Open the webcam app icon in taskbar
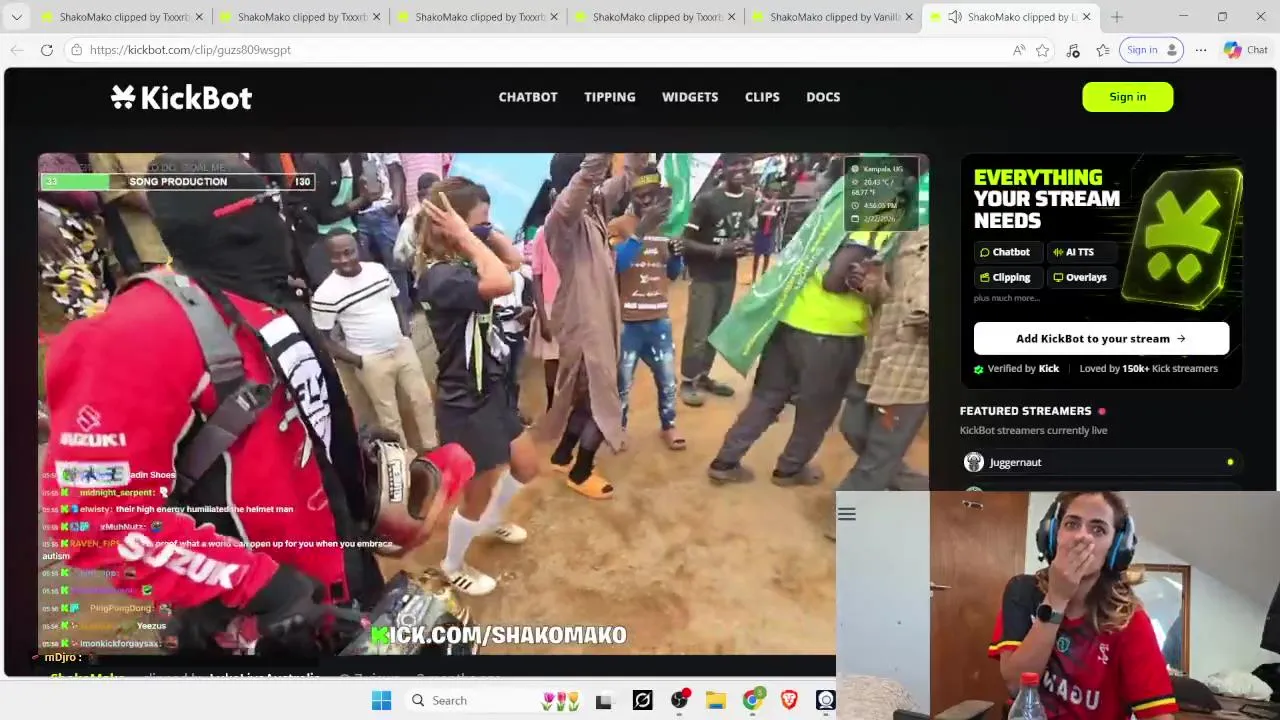The height and width of the screenshot is (720, 1280). 825,700
